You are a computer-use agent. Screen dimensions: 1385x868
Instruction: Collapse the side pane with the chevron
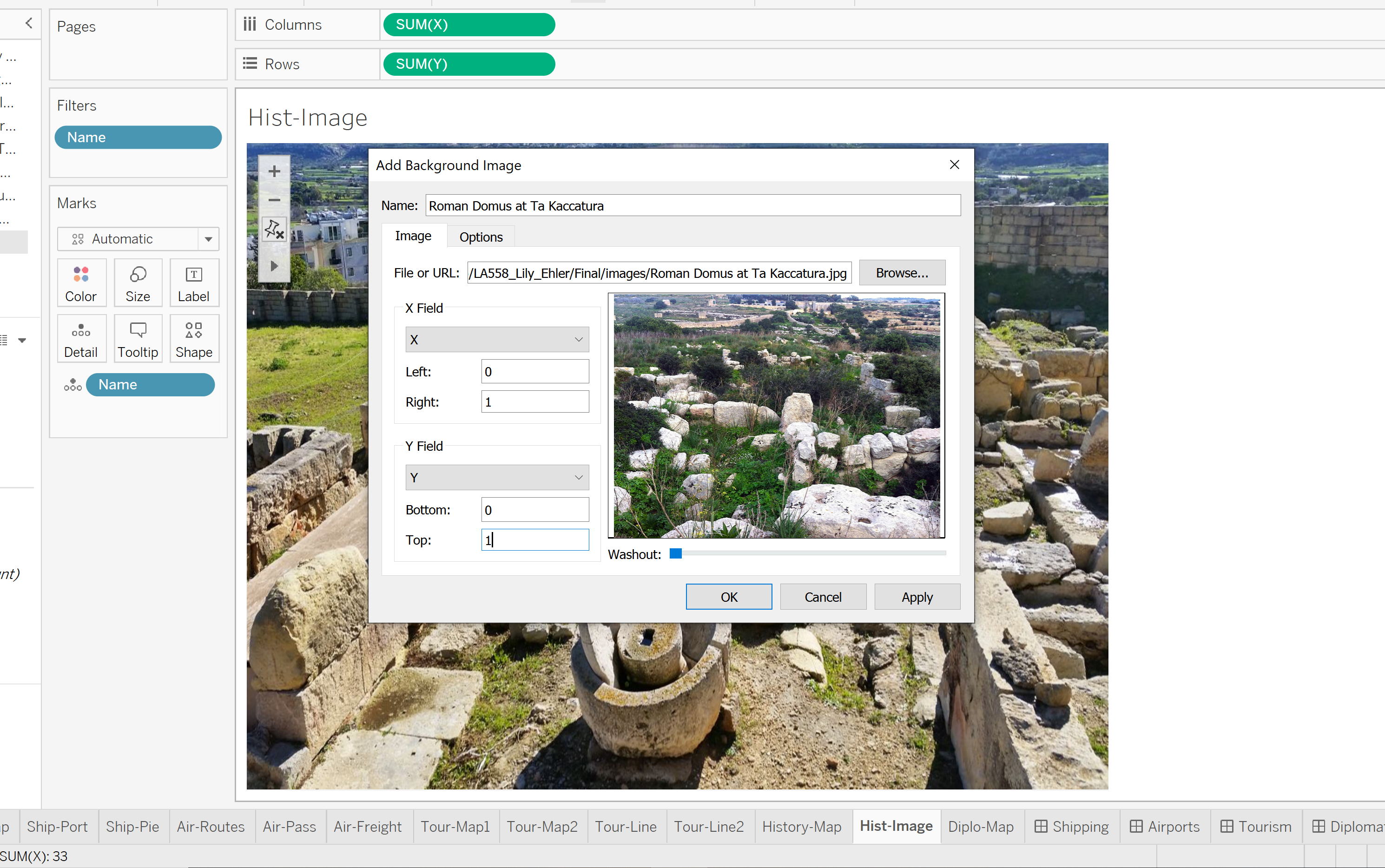coord(29,23)
